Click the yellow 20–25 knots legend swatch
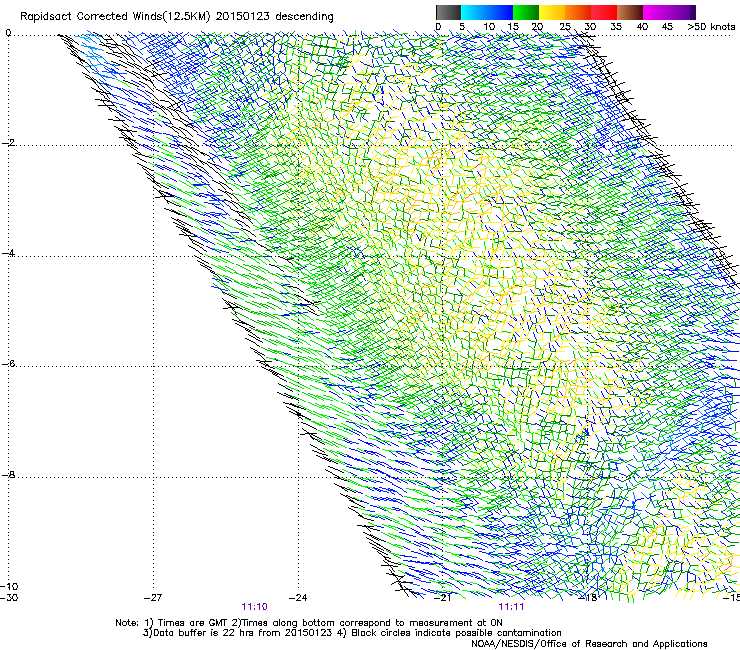This screenshot has width=740, height=650. click(x=552, y=12)
